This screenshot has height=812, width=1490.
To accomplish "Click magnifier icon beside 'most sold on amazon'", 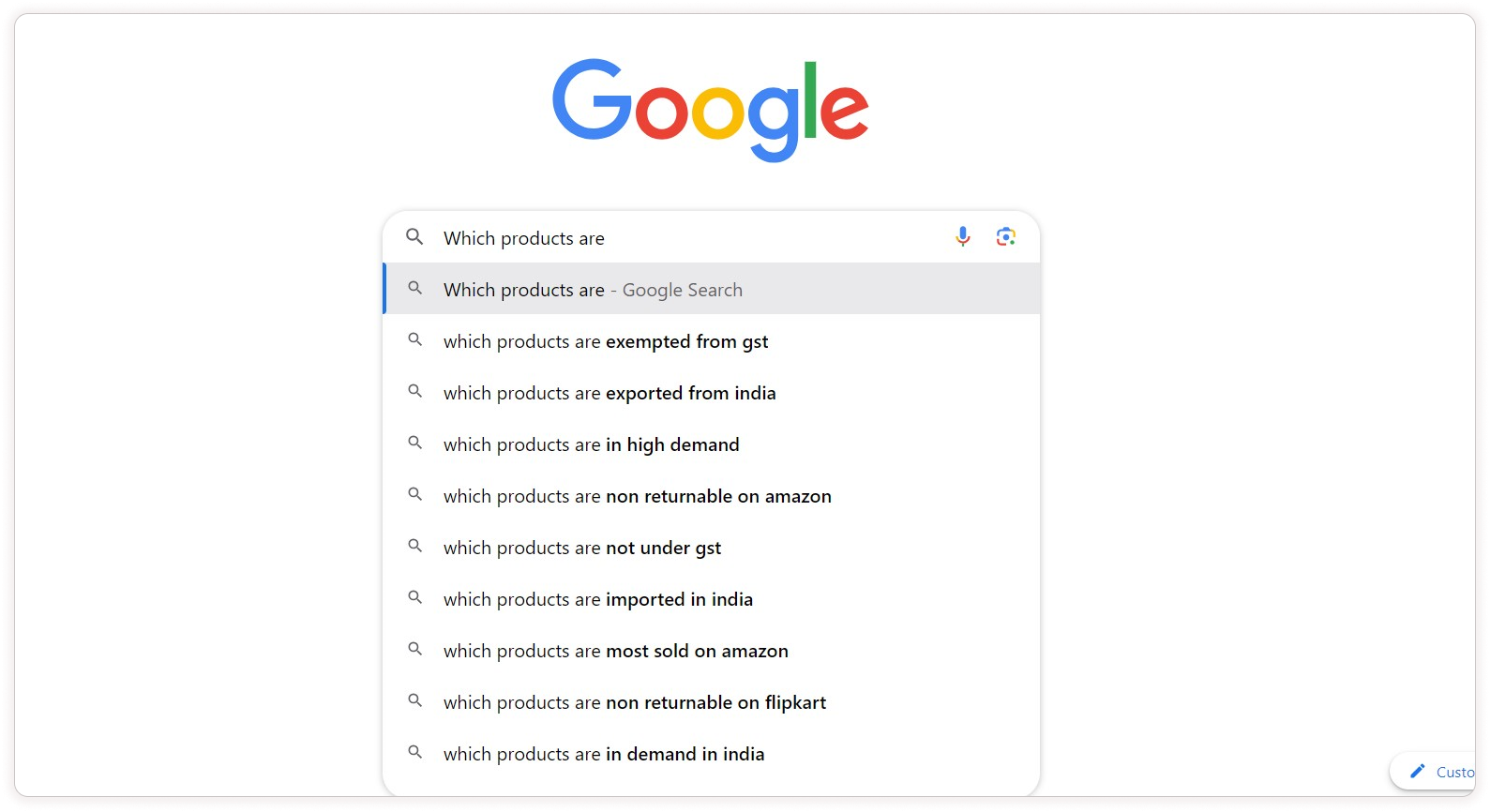I will click(414, 650).
